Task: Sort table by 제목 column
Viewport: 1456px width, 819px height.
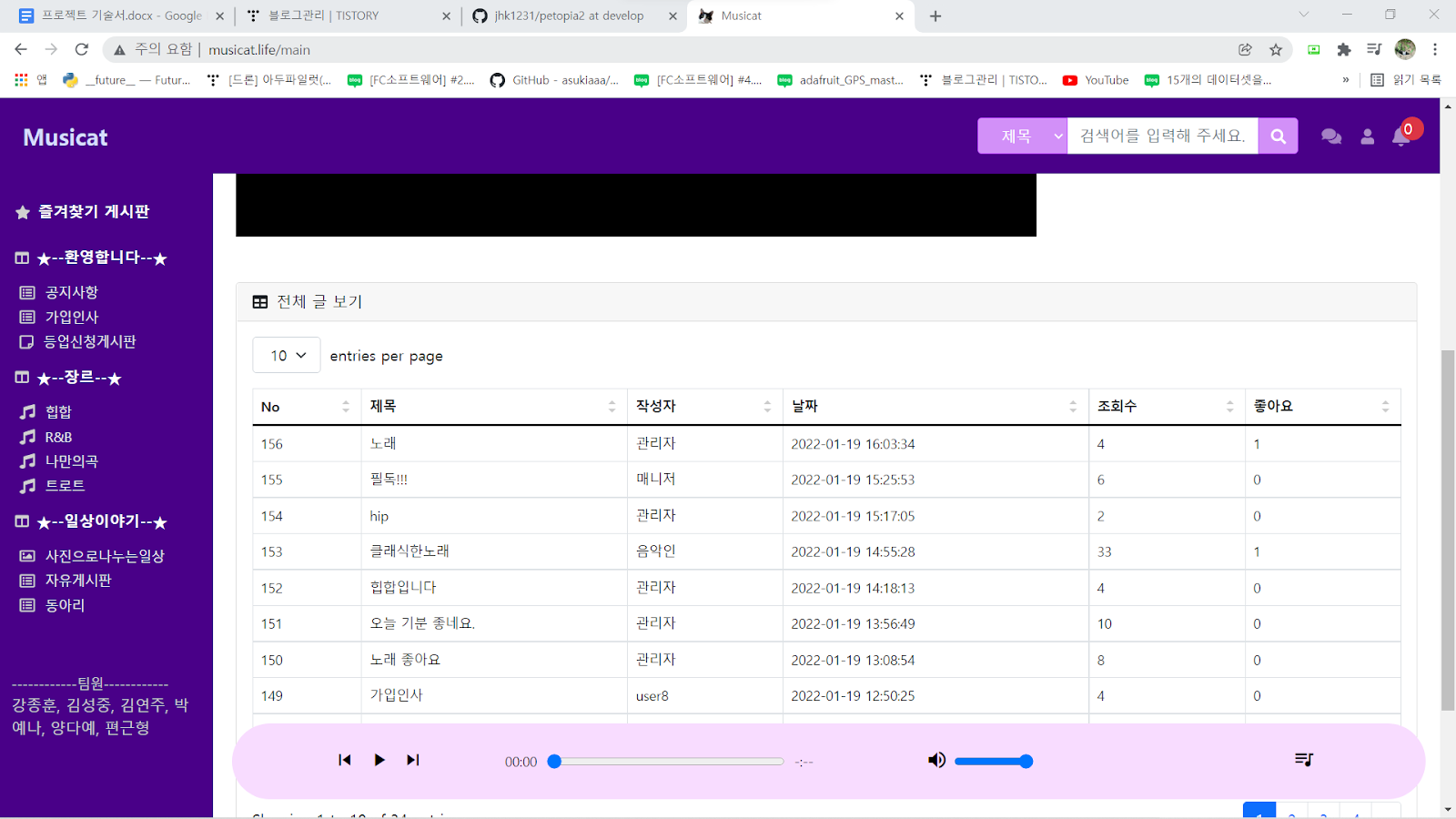Action: click(493, 407)
